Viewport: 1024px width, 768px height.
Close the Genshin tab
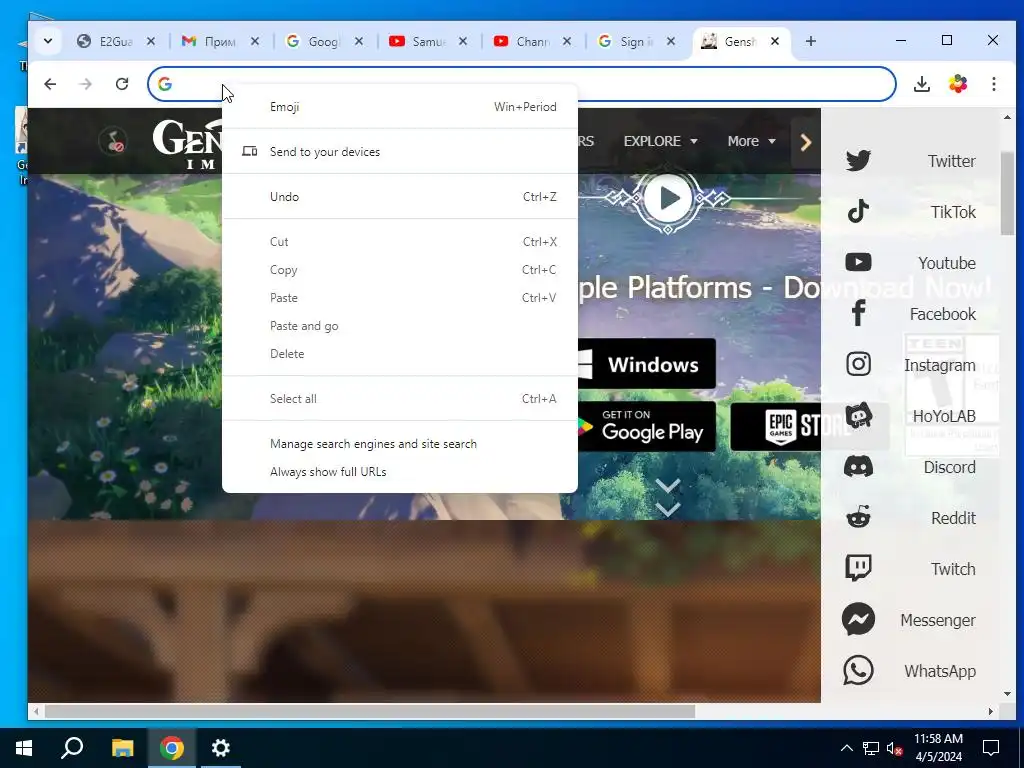(775, 41)
